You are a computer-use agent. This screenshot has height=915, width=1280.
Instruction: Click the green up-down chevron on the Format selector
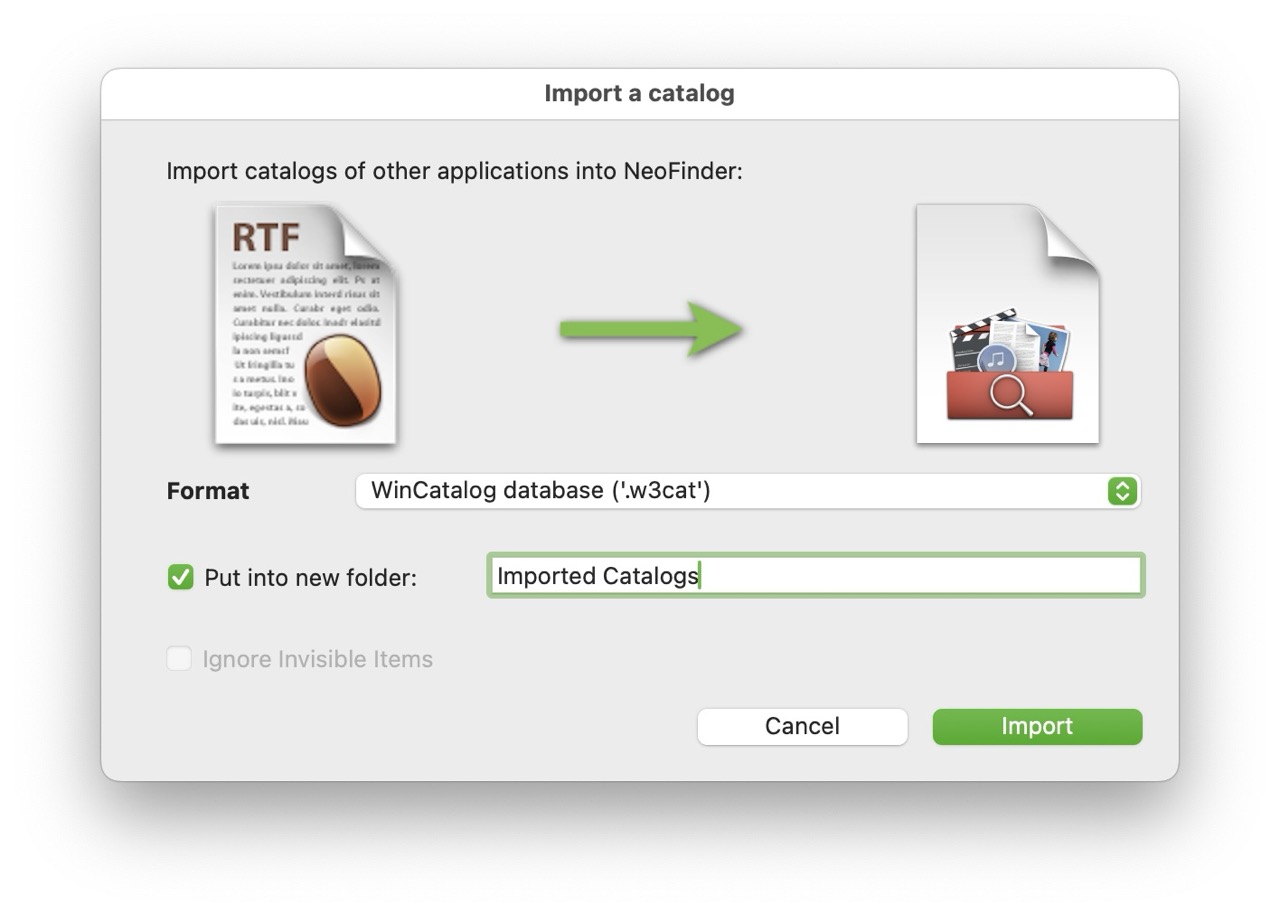click(1122, 491)
